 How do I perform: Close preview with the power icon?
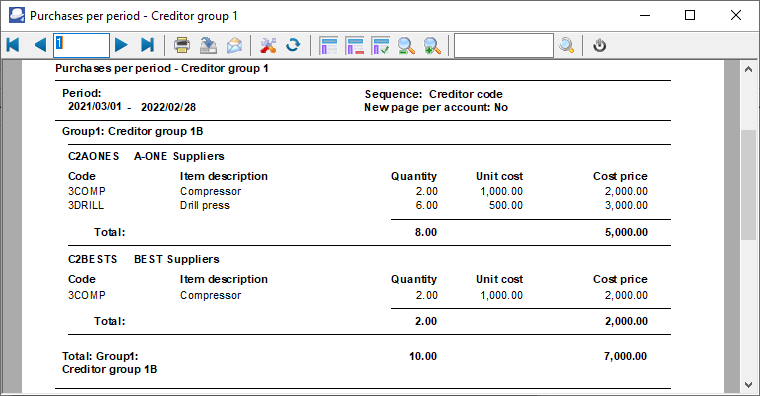[x=600, y=46]
